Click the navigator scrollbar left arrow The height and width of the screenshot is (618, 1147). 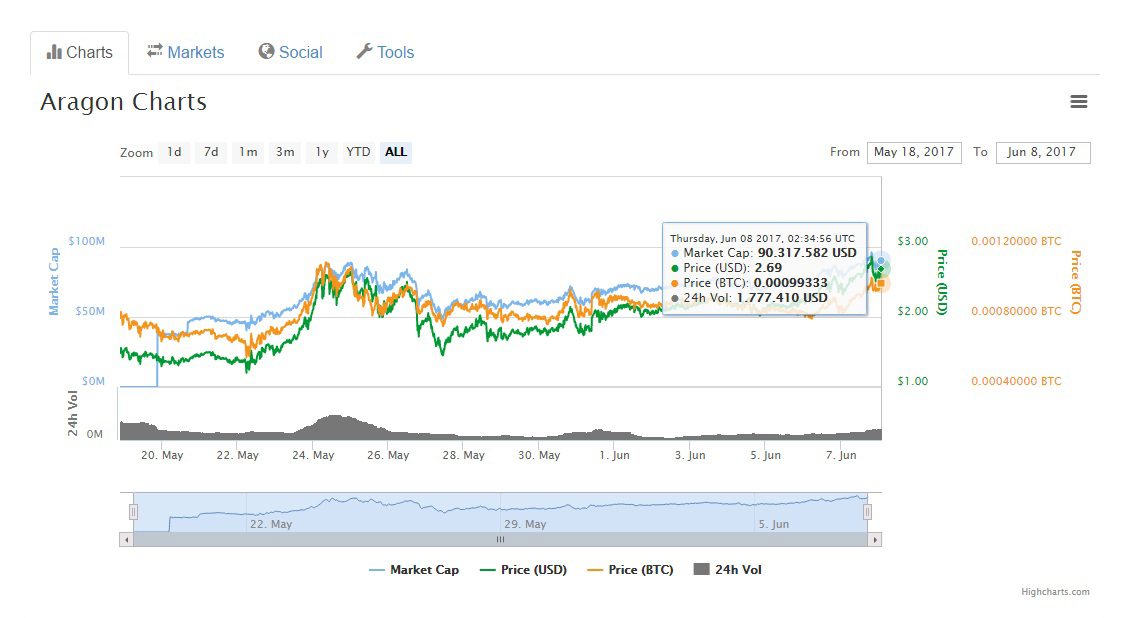click(x=127, y=540)
